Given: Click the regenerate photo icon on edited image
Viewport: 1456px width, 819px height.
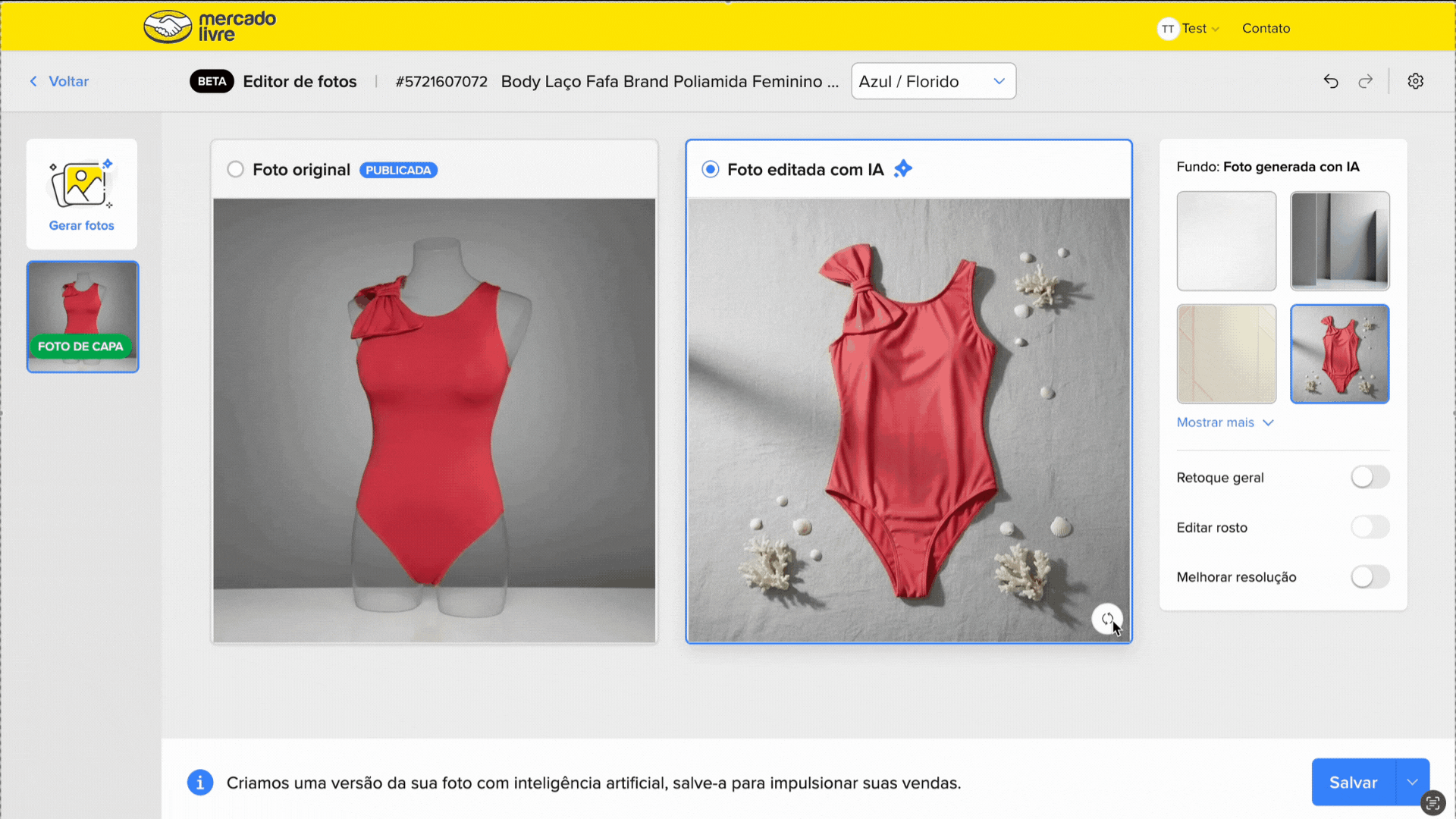Looking at the screenshot, I should (x=1106, y=619).
